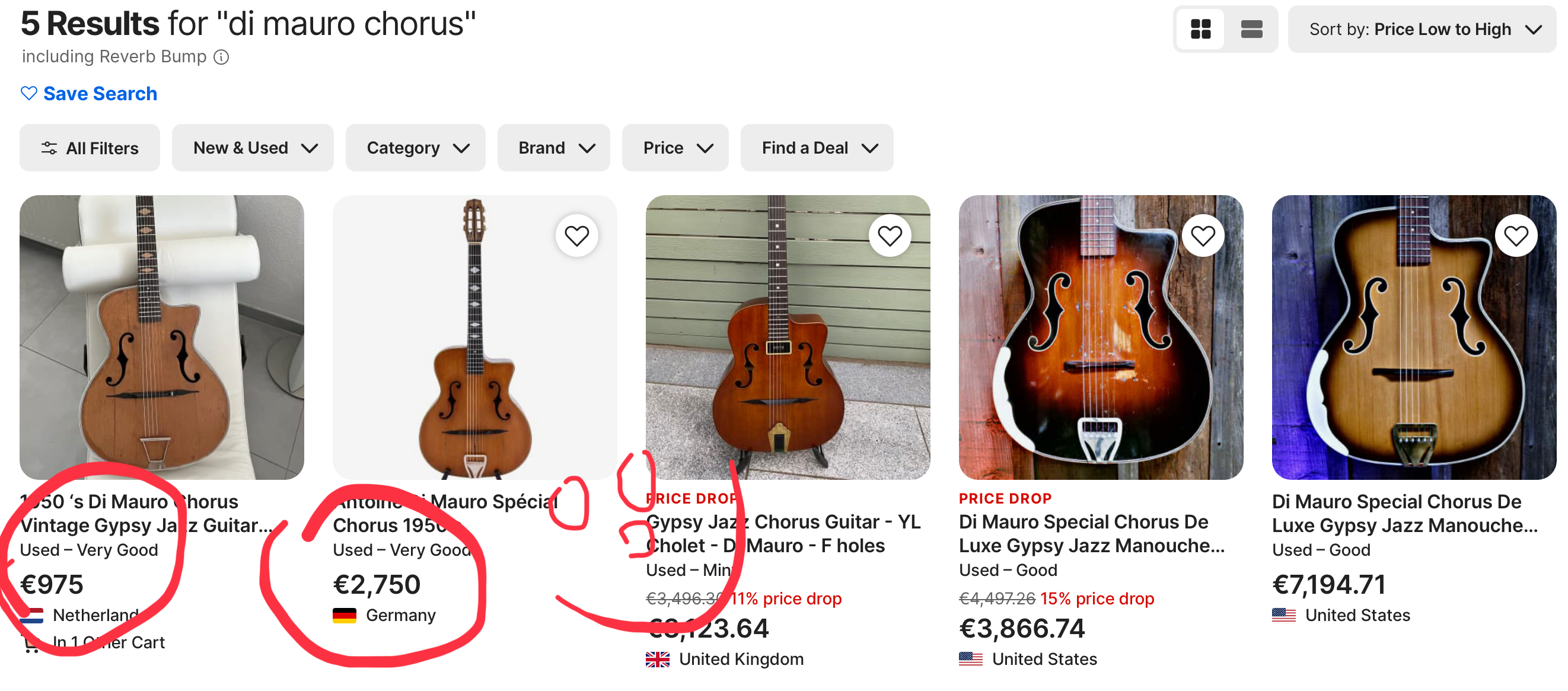Favorite the €7,194.71 Di Mauro listing
The width and height of the screenshot is (1568, 691).
point(1515,235)
